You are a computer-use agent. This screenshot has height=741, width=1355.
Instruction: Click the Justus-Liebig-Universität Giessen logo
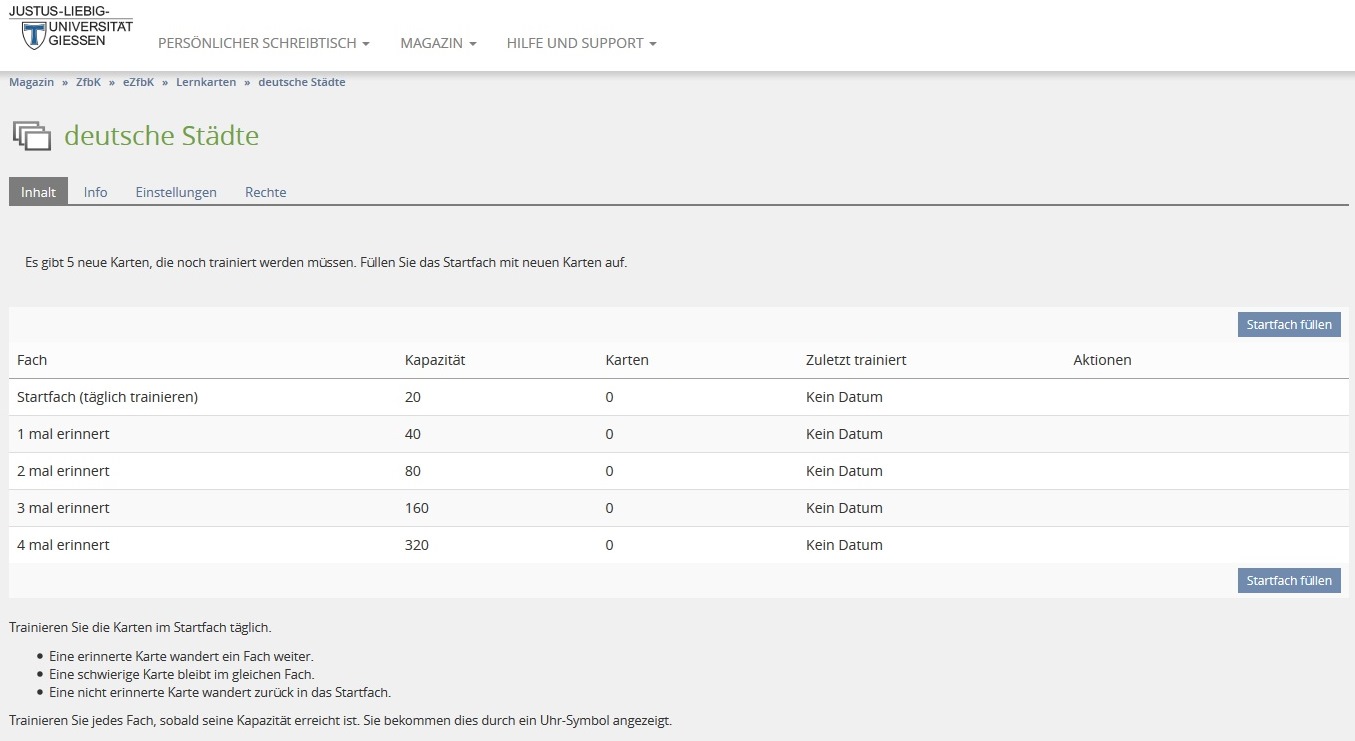click(71, 27)
